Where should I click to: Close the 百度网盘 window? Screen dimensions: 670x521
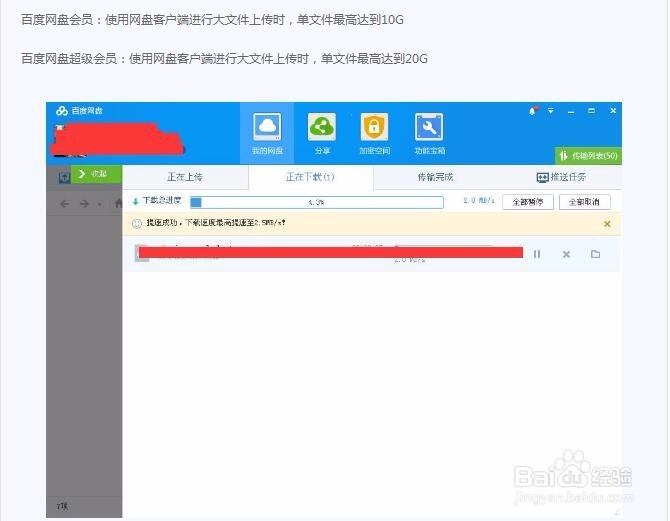[x=613, y=111]
